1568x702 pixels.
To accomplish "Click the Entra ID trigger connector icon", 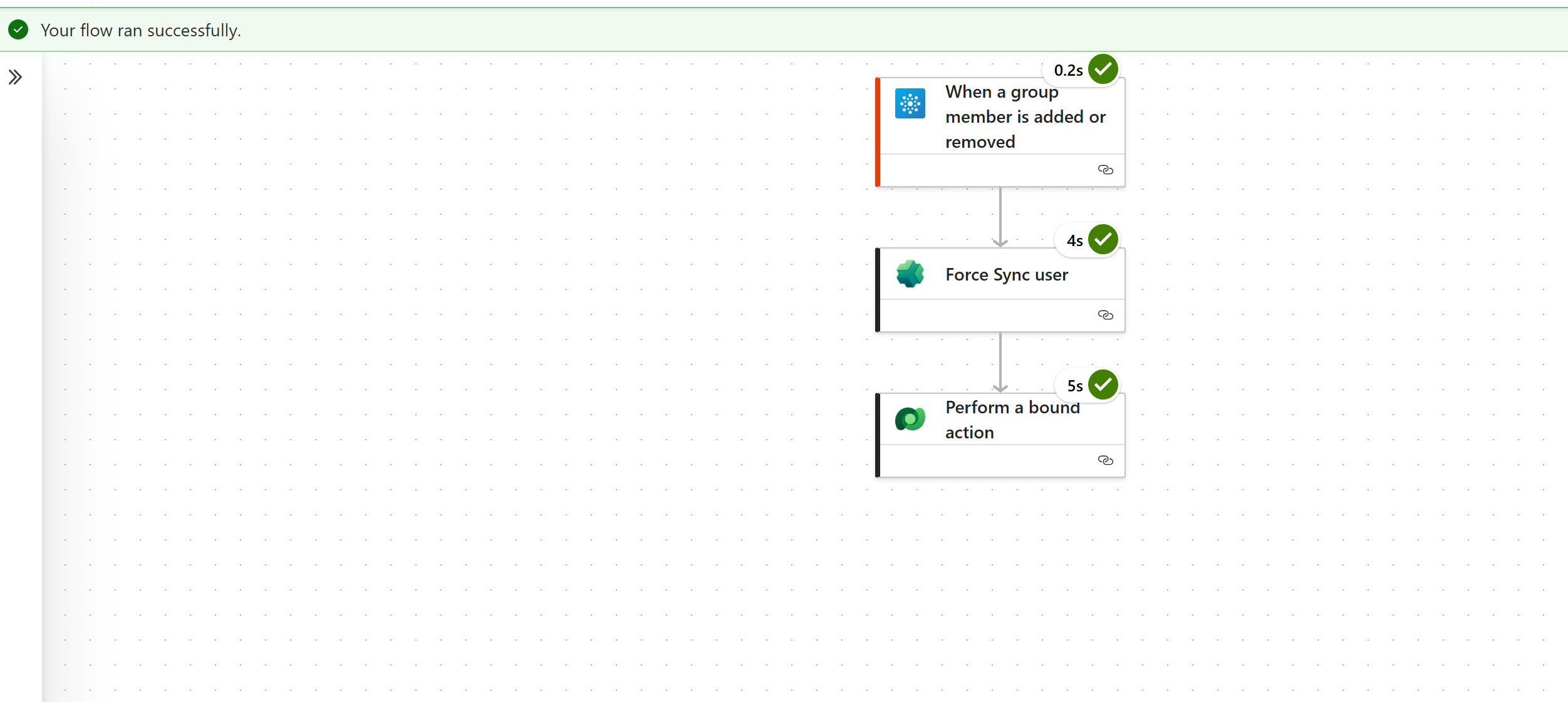I will [x=910, y=103].
